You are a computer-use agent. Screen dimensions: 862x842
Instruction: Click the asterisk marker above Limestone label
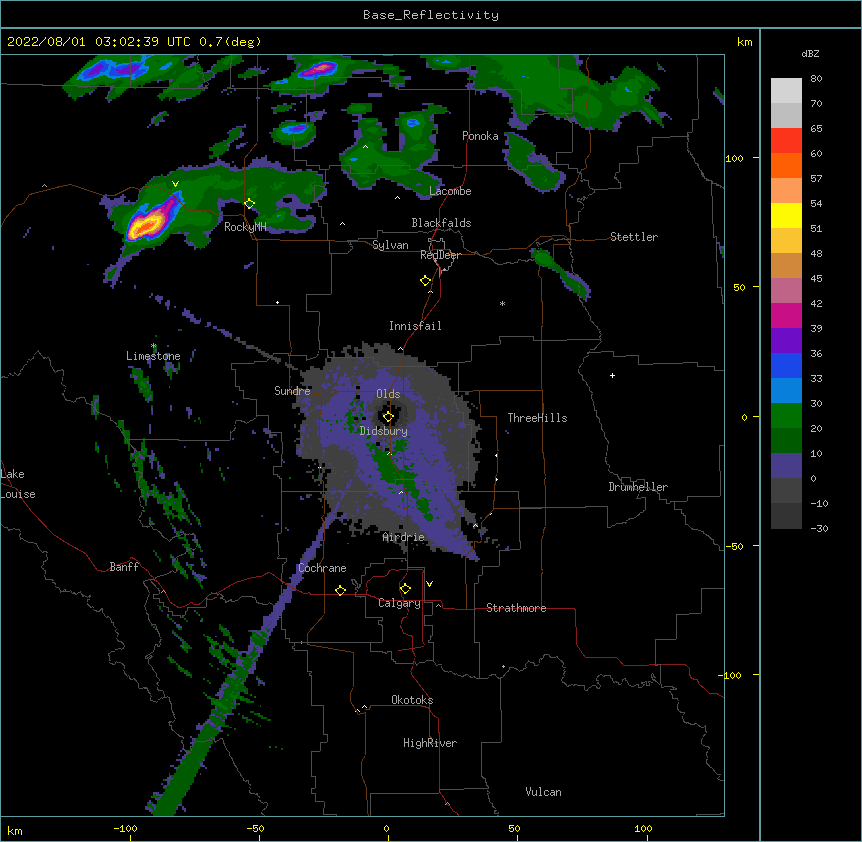(154, 346)
